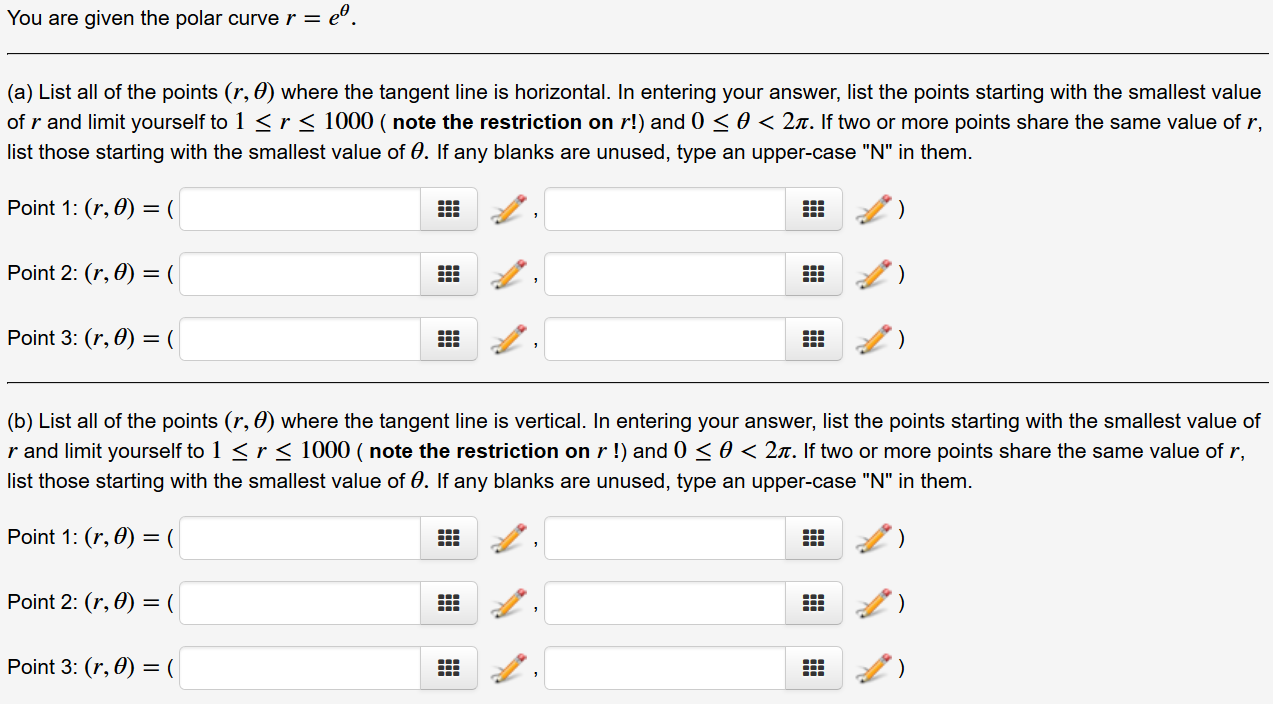1273x704 pixels.
Task: Click the pencil editor icon for Point 2 r-value in part (a)
Action: 506,274
